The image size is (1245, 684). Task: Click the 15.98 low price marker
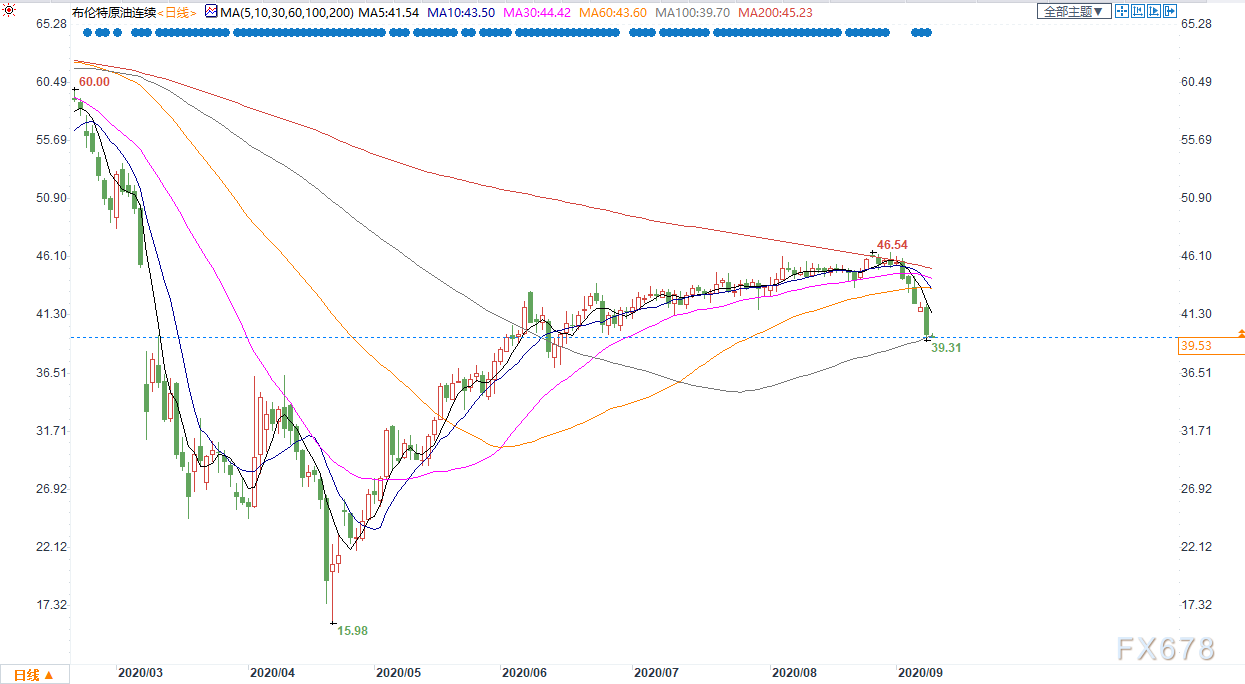[352, 631]
